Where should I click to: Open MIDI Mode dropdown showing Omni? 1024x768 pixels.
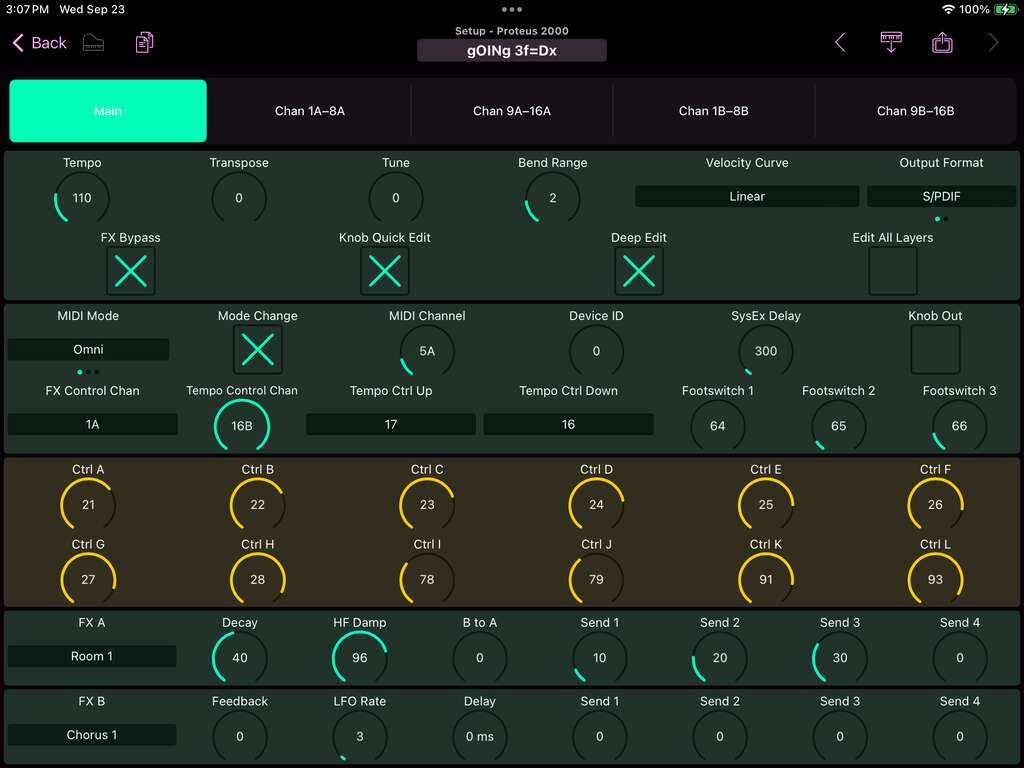click(88, 349)
